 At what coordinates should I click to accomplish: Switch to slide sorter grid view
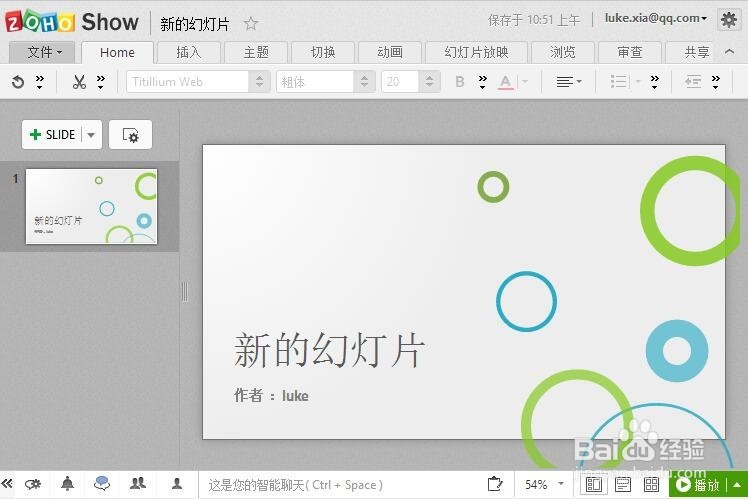(651, 485)
